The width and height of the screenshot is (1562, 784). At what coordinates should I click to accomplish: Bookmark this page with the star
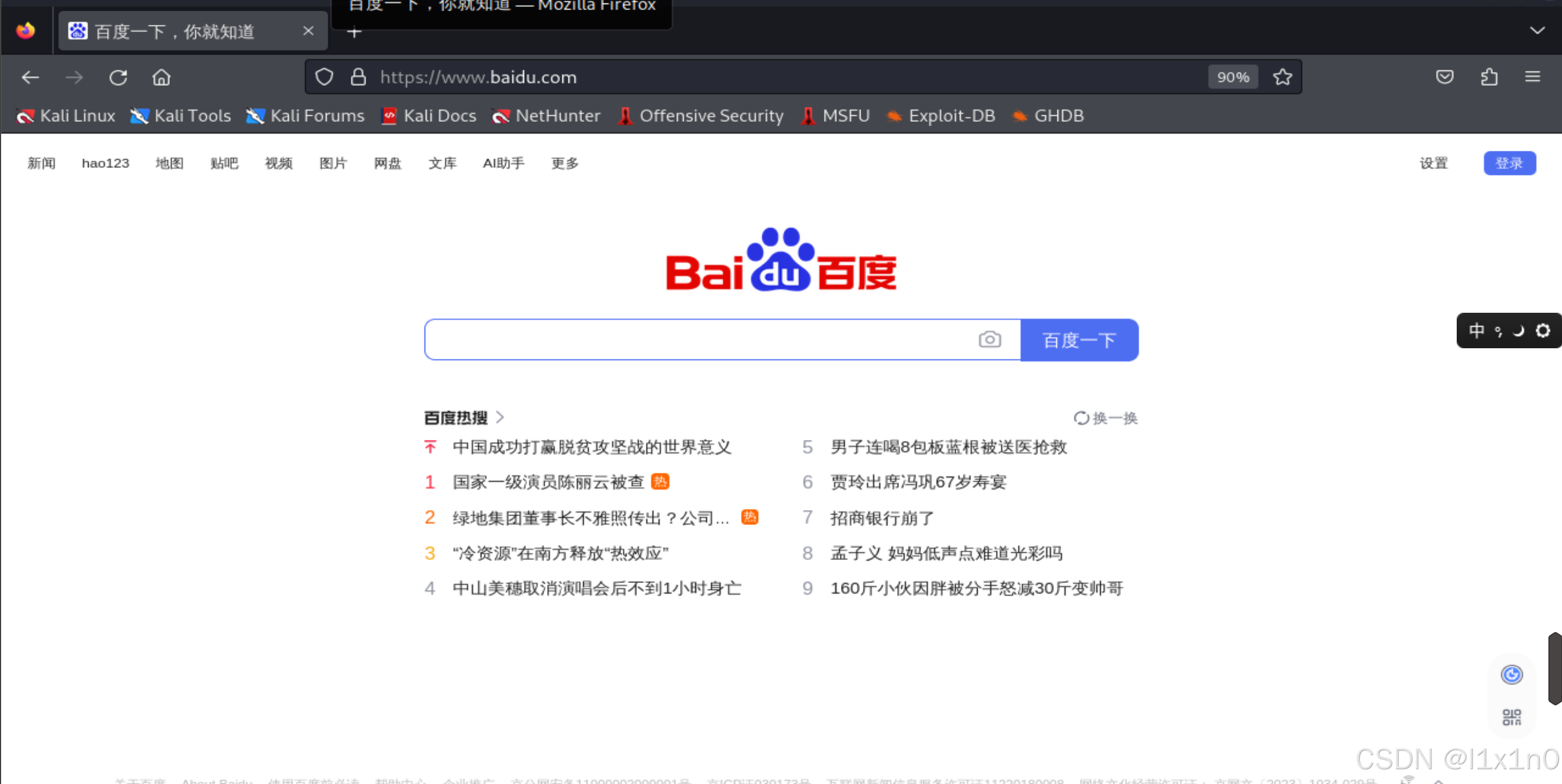coord(1282,77)
